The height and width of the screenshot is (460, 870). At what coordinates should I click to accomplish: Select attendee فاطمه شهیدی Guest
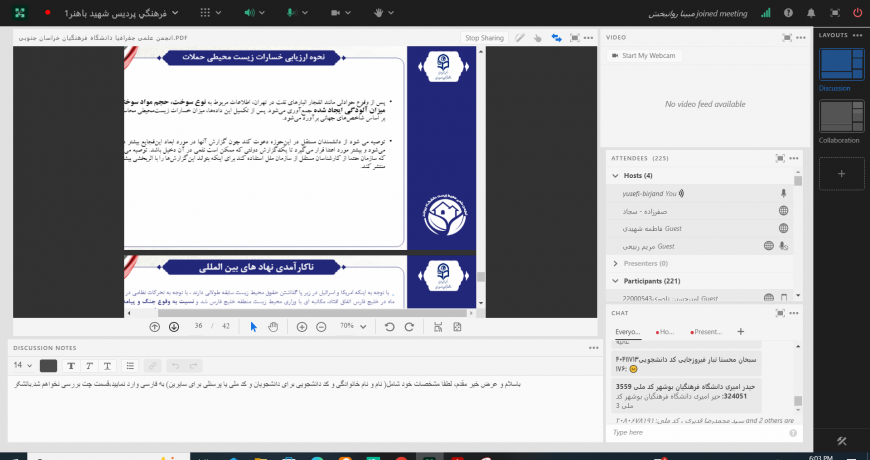(x=700, y=229)
